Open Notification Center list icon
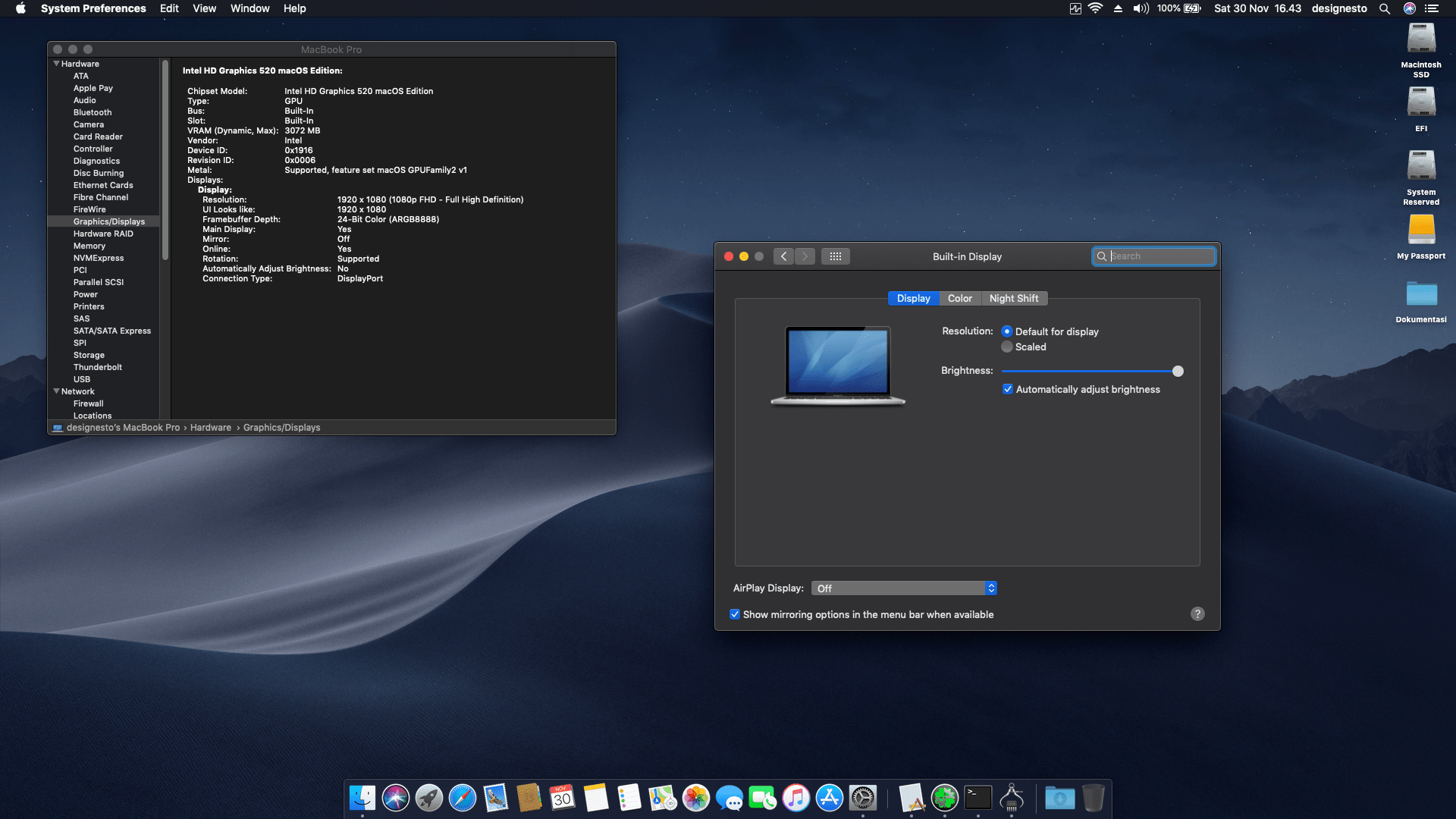This screenshot has height=819, width=1456. pos(1432,8)
